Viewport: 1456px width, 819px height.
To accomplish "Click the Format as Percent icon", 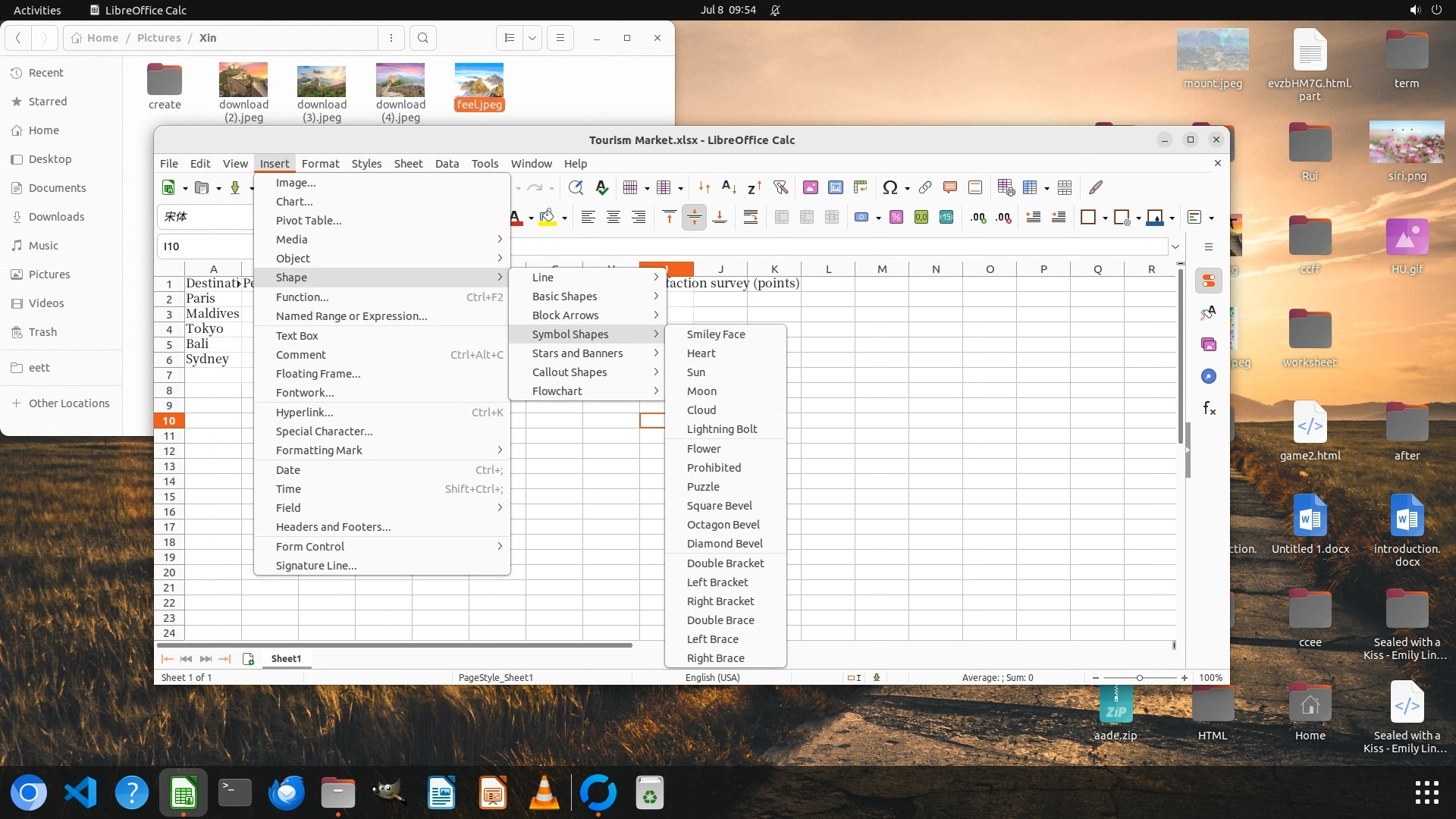I will pos(896,218).
